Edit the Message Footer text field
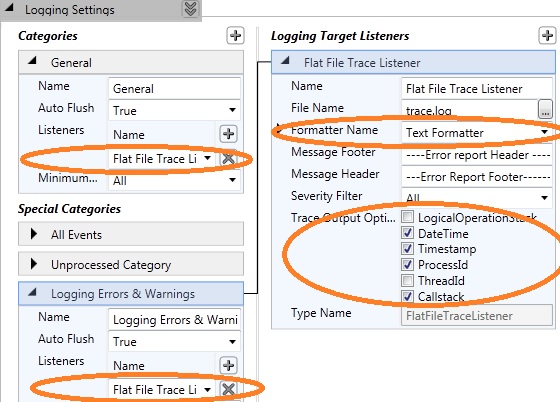 pyautogui.click(x=477, y=155)
